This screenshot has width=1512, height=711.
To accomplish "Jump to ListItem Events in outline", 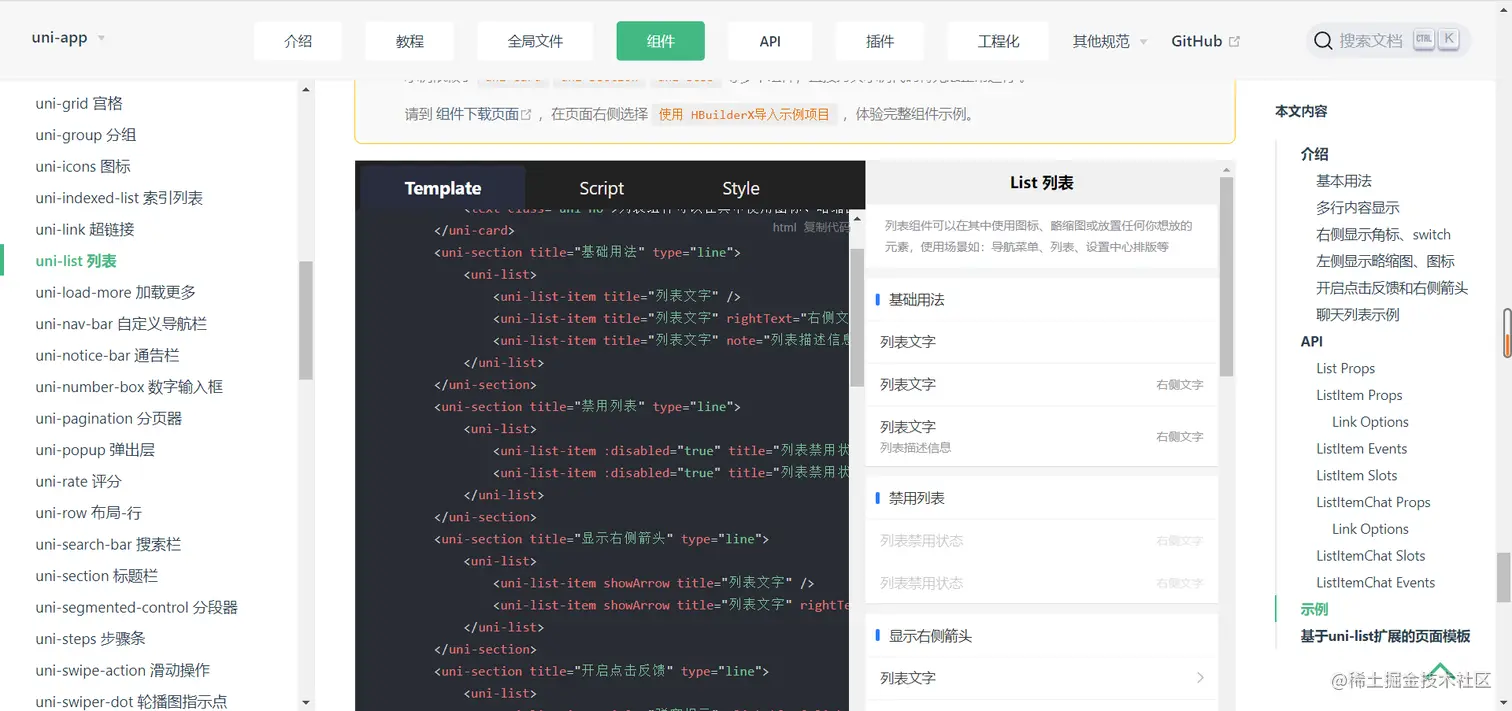I will click(1362, 449).
